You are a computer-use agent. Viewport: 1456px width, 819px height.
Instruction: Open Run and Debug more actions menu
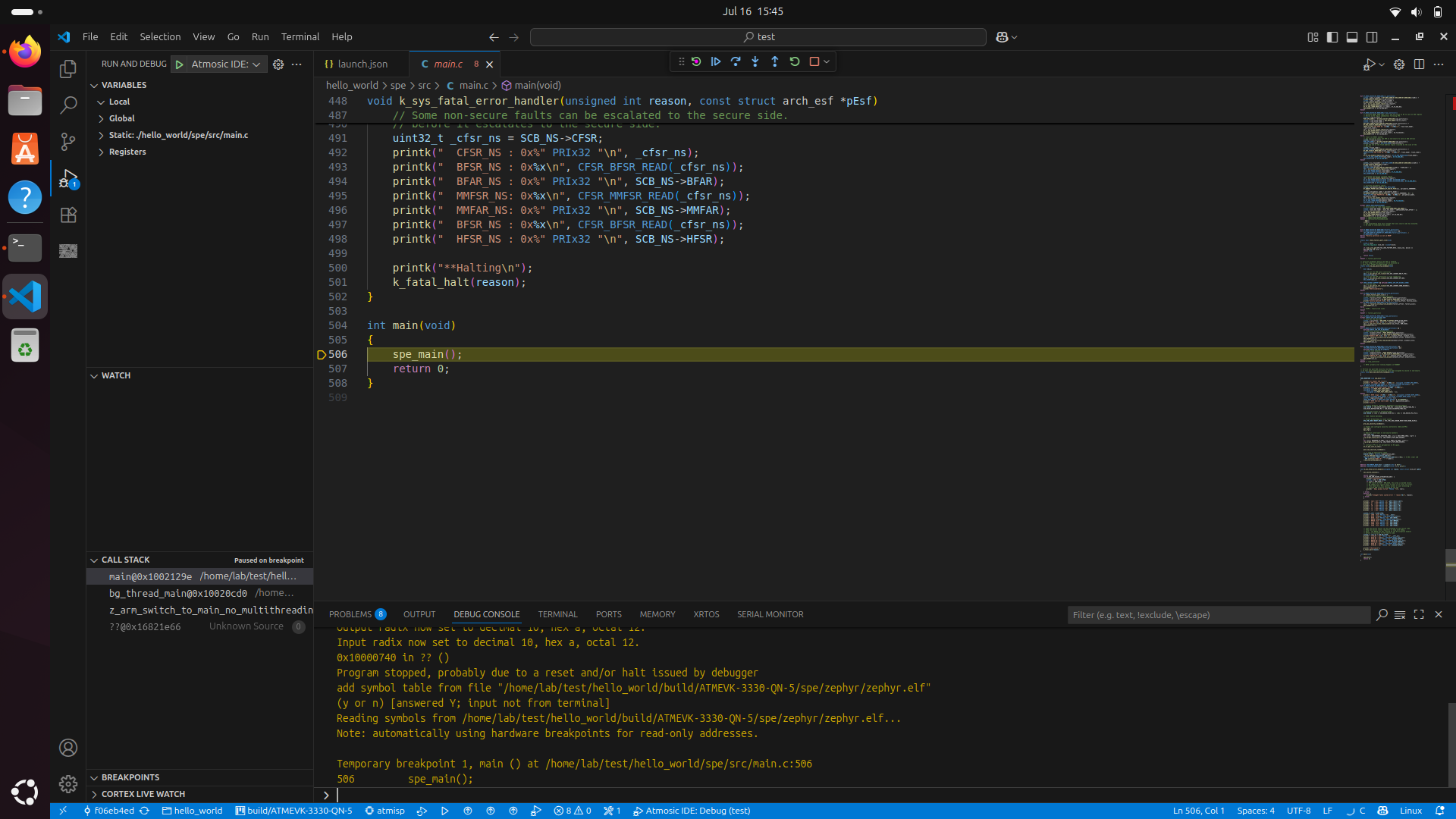(297, 64)
